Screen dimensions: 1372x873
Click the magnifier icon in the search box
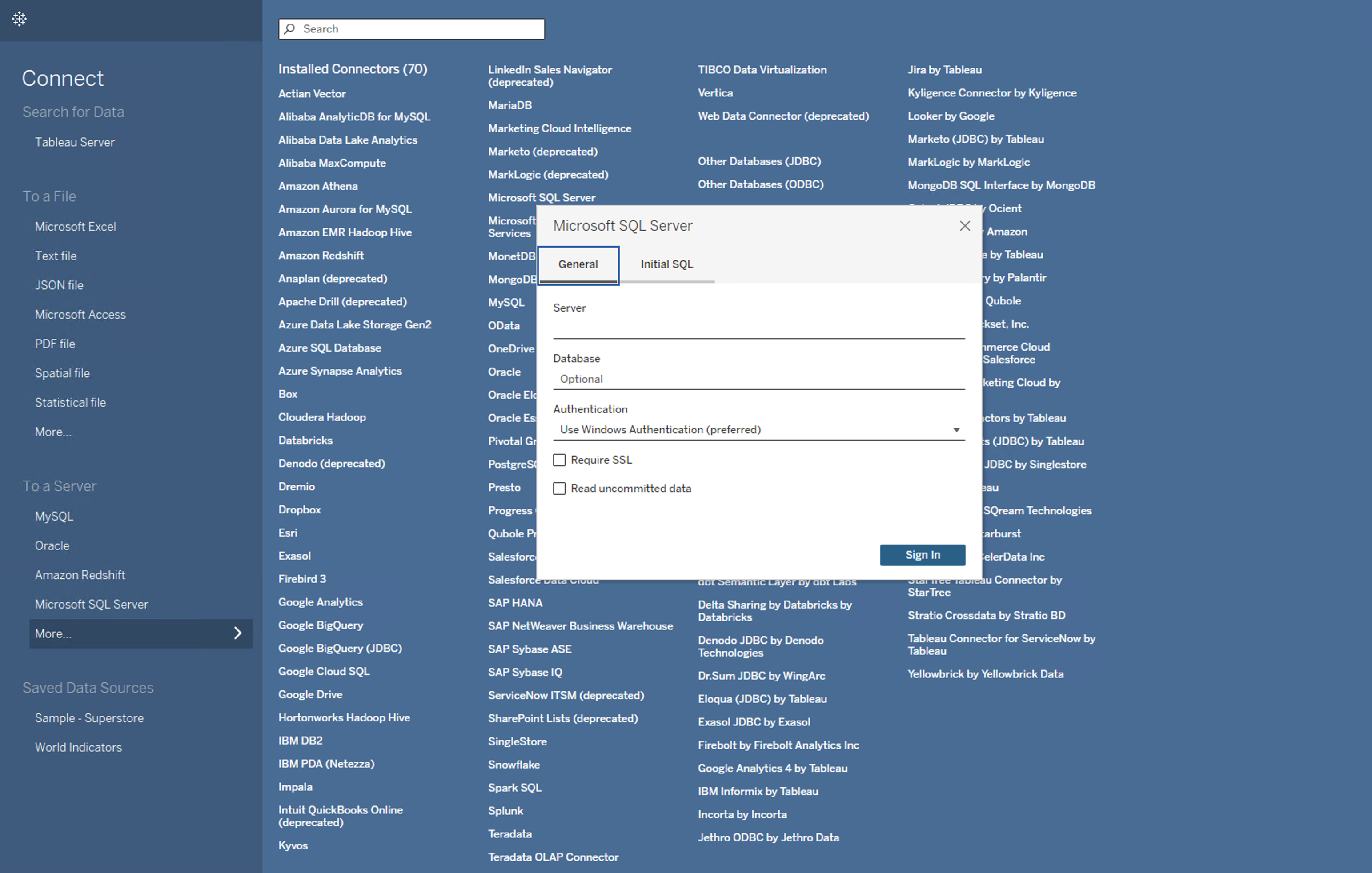click(x=290, y=29)
